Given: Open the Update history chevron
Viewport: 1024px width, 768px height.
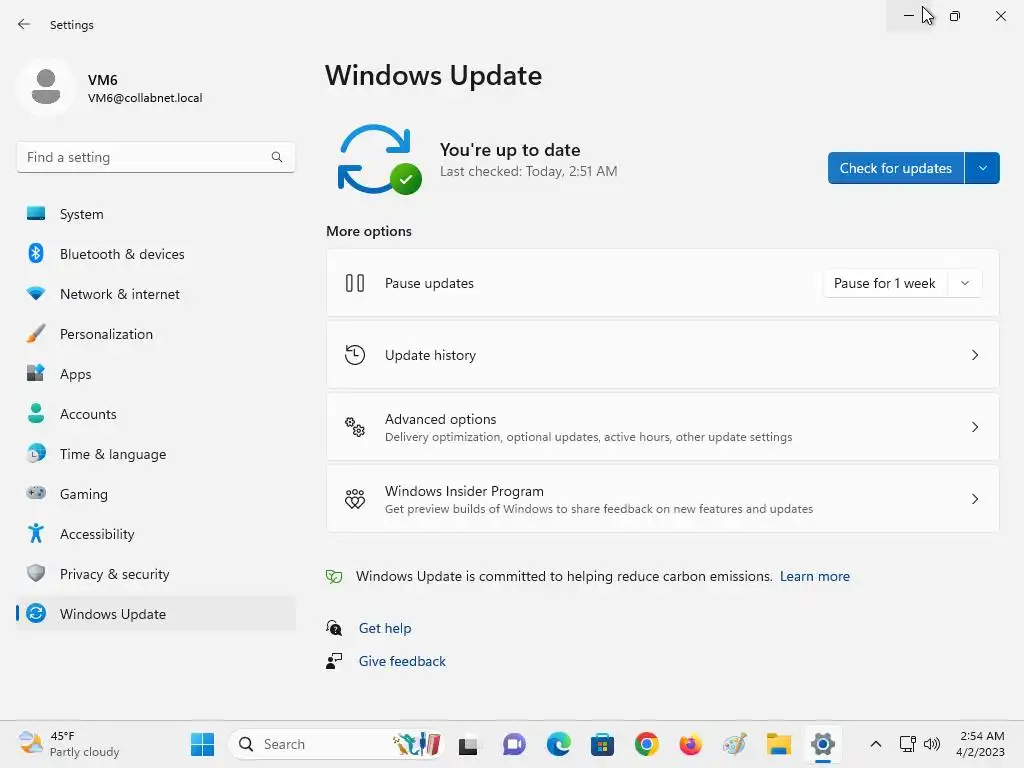Looking at the screenshot, I should coord(974,355).
